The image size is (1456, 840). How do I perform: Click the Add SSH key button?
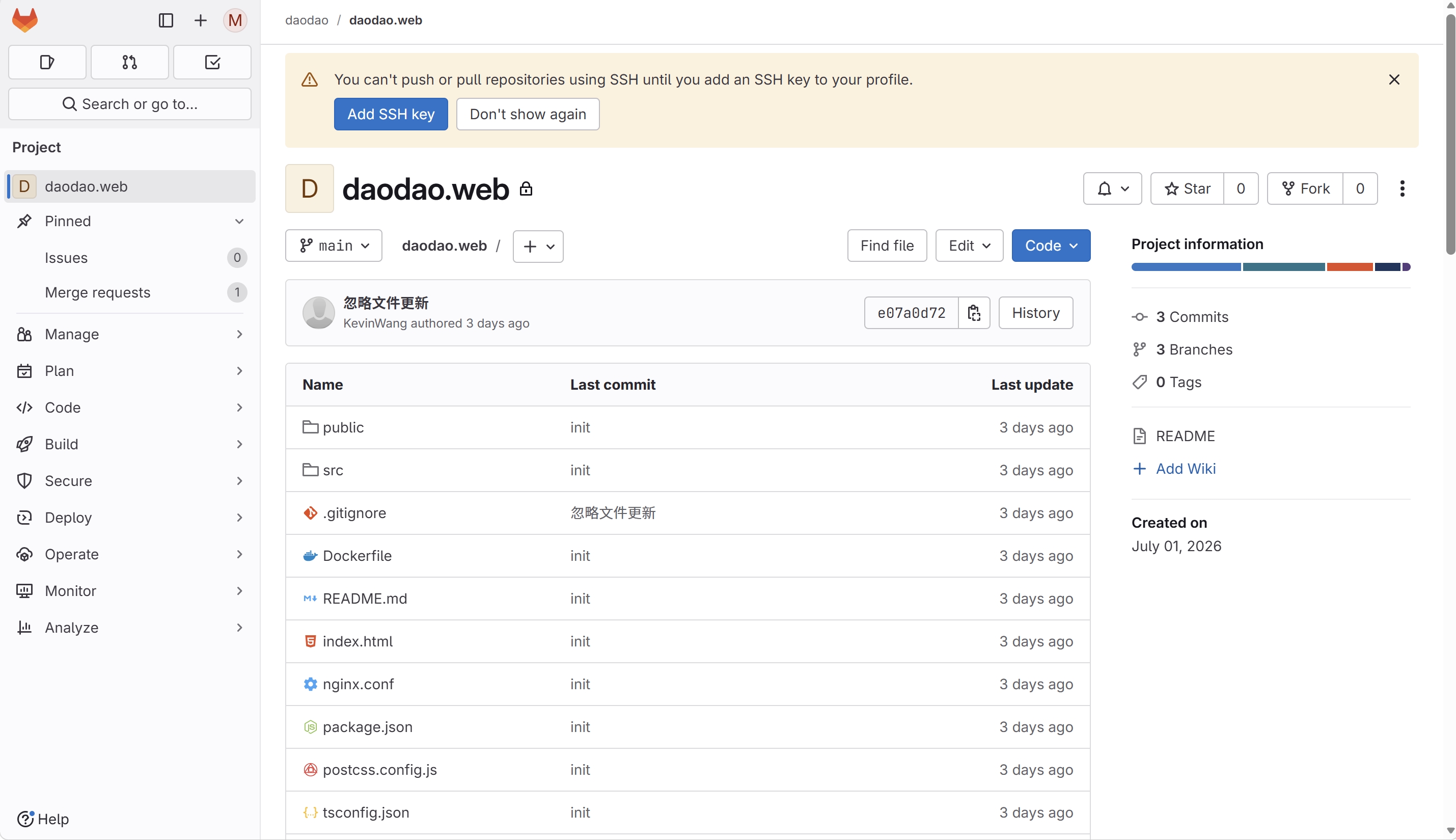391,114
